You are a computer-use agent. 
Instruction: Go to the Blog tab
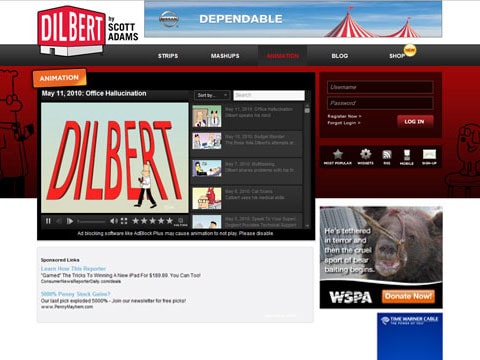pyautogui.click(x=340, y=56)
